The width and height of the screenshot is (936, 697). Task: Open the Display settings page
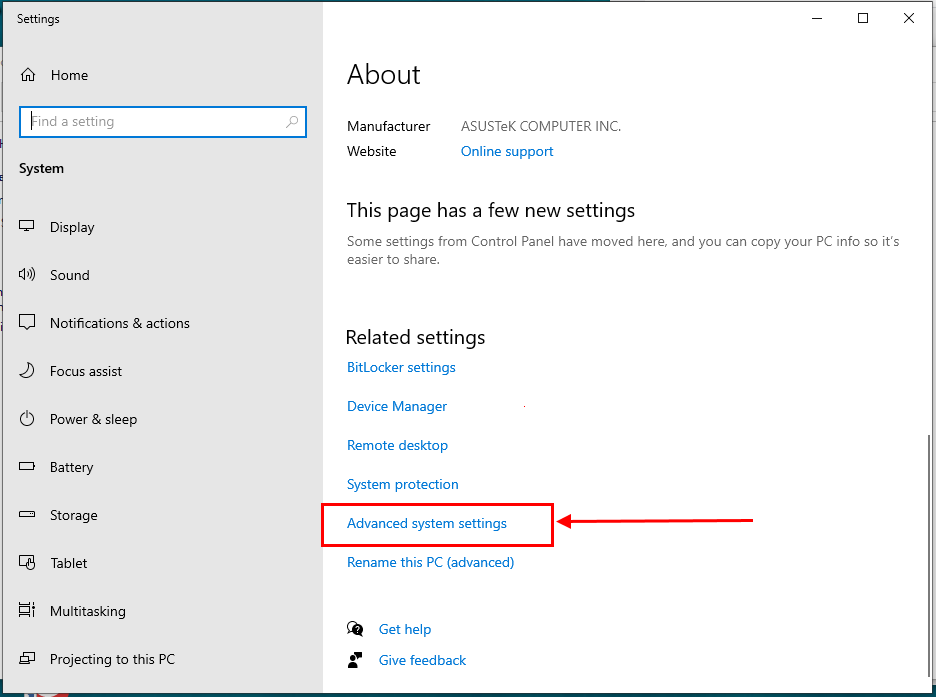(x=72, y=227)
